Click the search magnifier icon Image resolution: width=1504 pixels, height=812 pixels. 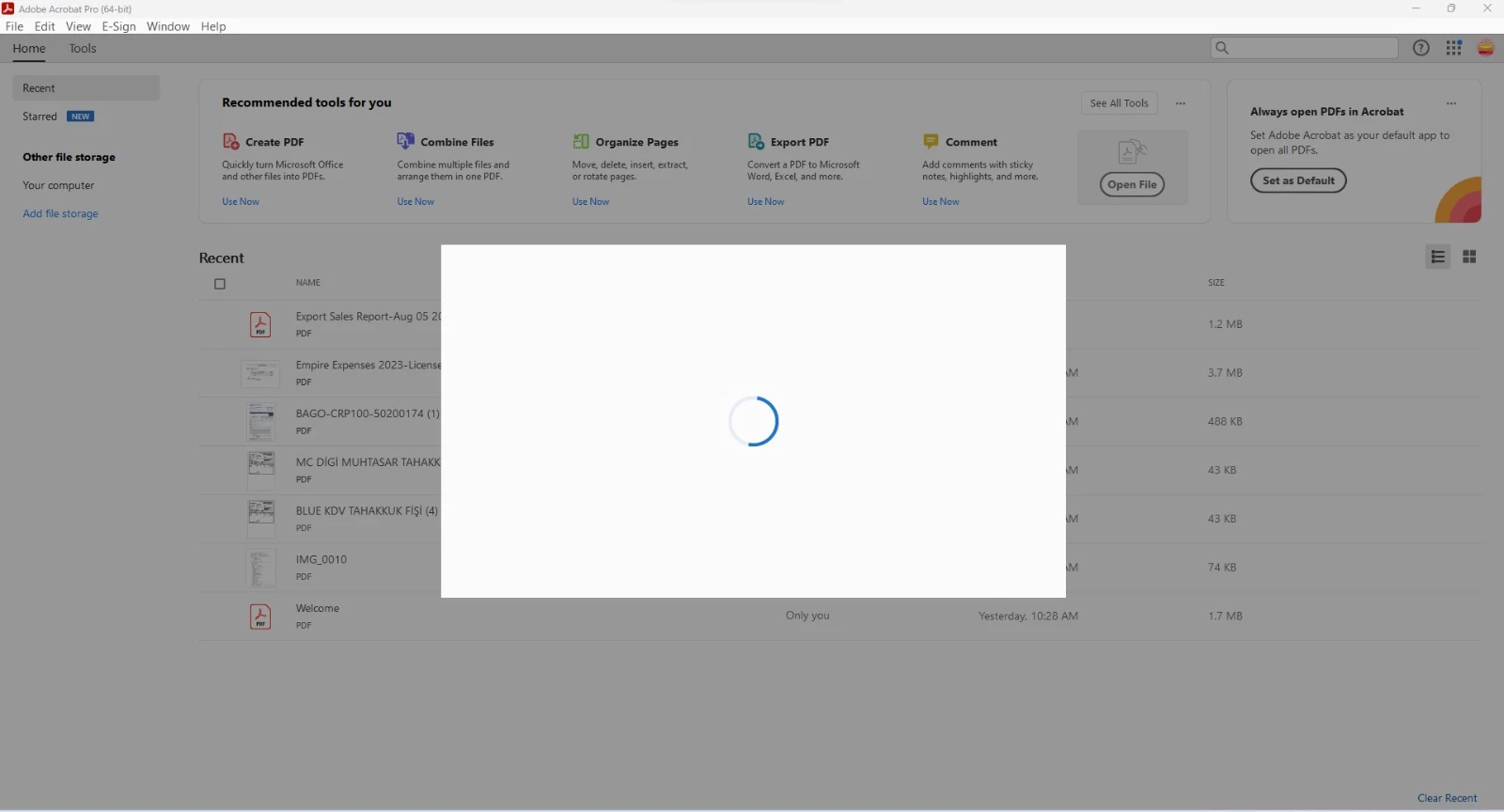[1222, 48]
